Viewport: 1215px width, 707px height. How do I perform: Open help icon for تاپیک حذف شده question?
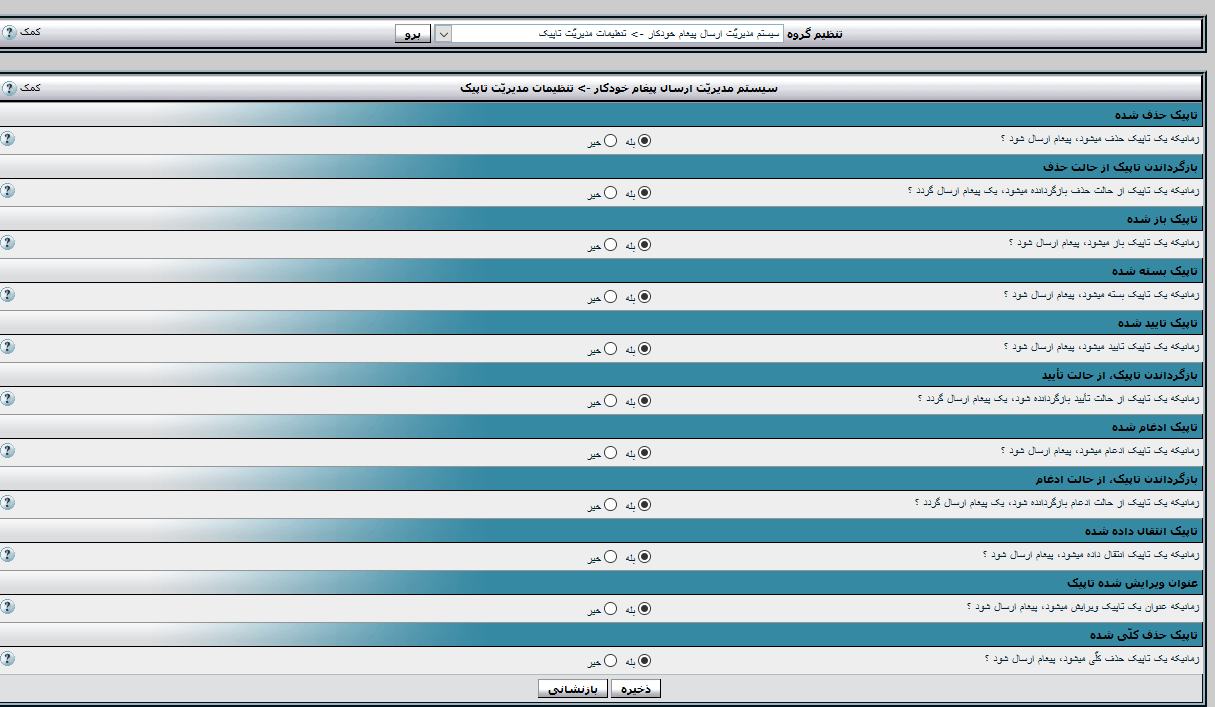coord(8,138)
